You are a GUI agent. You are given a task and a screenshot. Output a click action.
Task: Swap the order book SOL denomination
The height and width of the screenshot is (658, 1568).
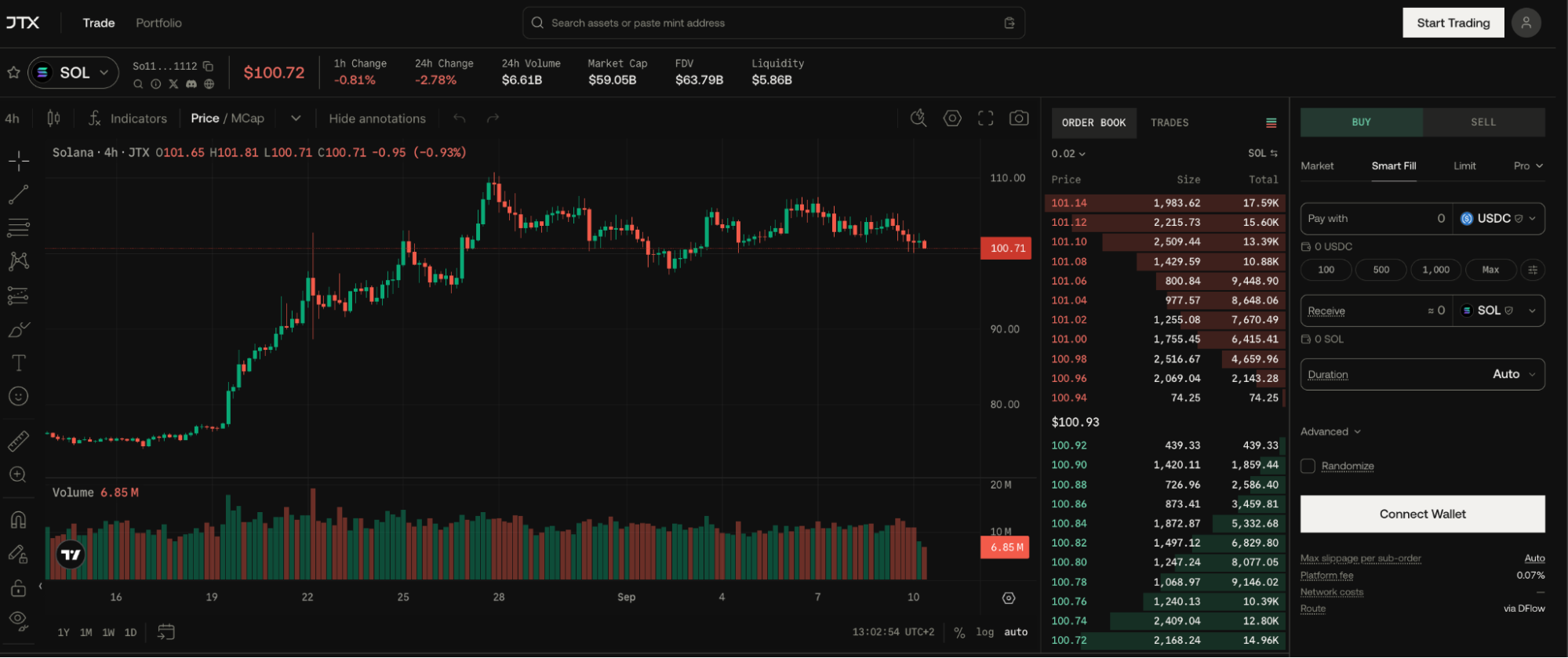pyautogui.click(x=1263, y=154)
